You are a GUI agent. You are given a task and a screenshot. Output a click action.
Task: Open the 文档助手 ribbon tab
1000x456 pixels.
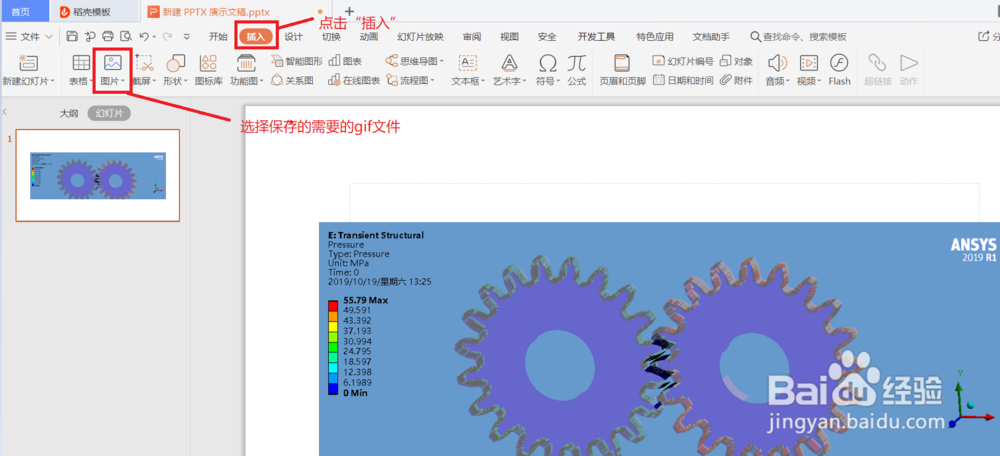pos(712,36)
